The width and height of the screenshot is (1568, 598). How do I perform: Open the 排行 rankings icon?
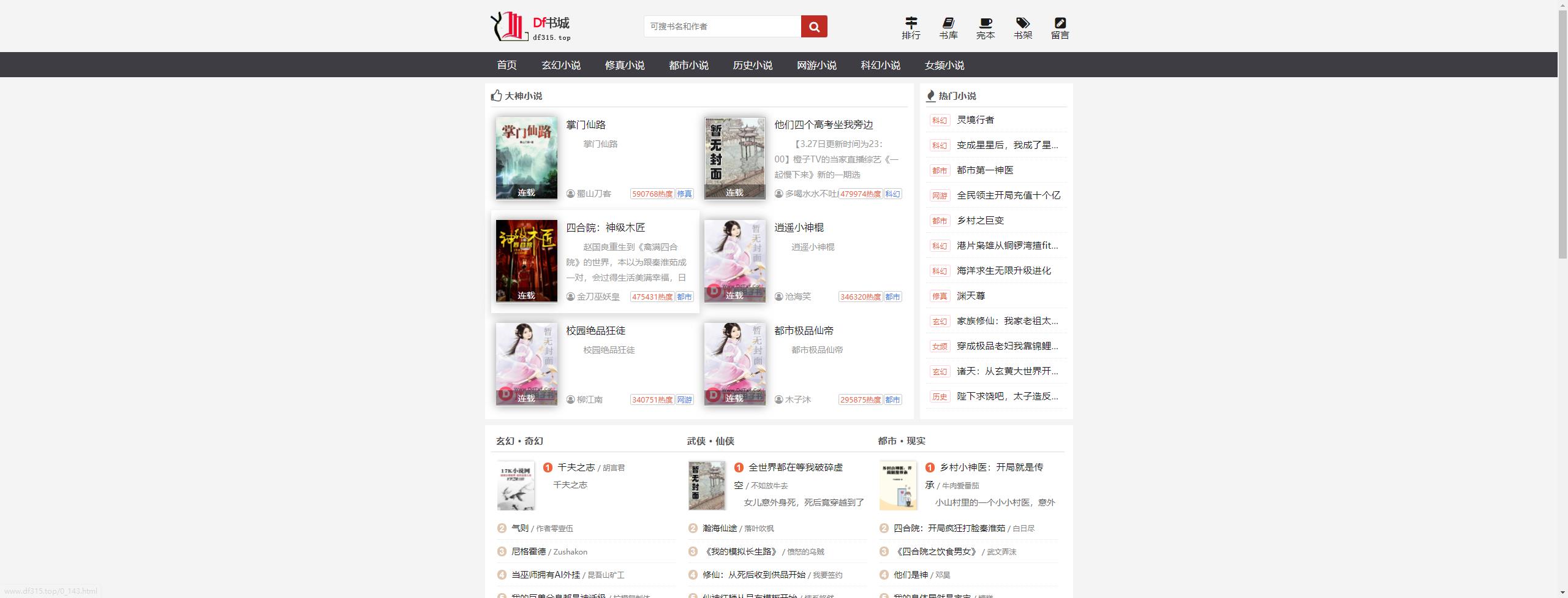click(x=911, y=28)
